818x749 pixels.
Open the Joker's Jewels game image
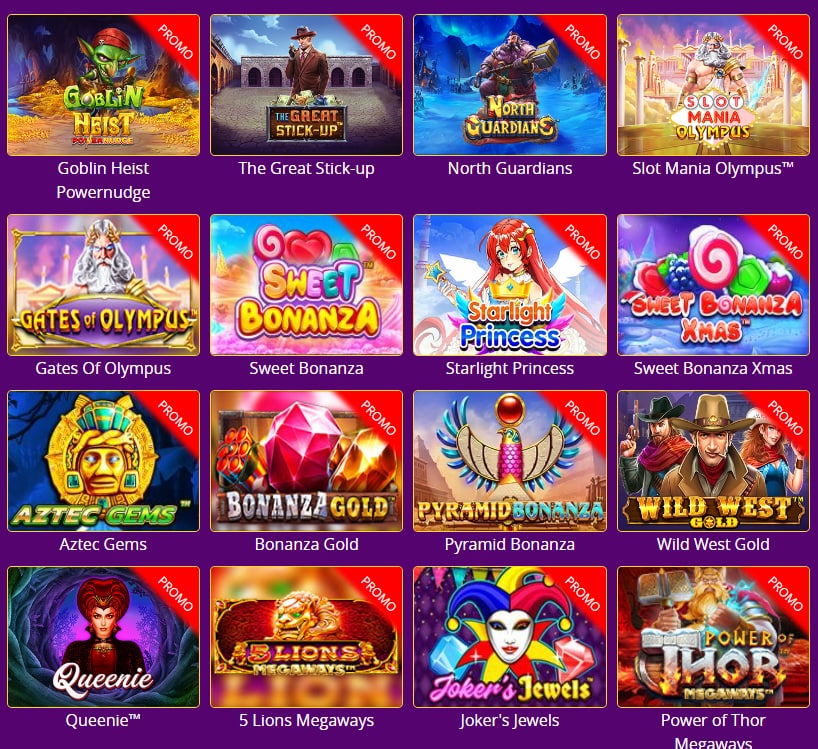(510, 637)
